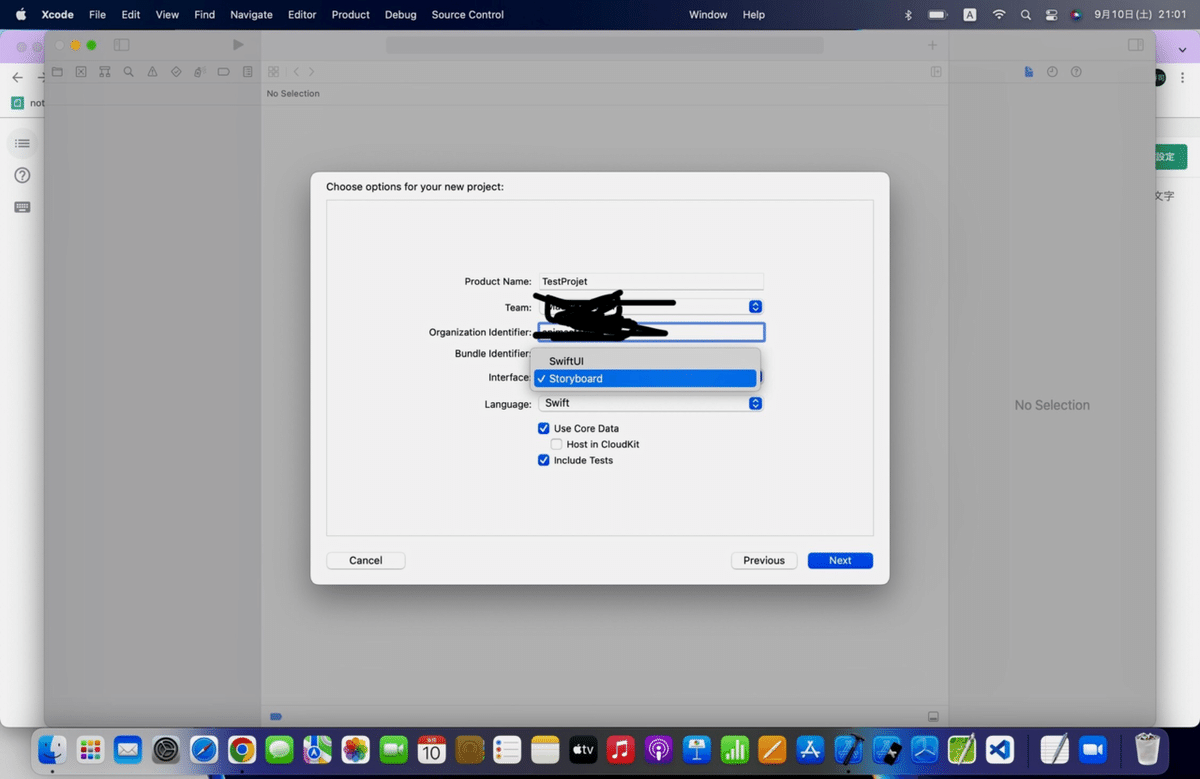Click the background browser's back arrow

17,78
